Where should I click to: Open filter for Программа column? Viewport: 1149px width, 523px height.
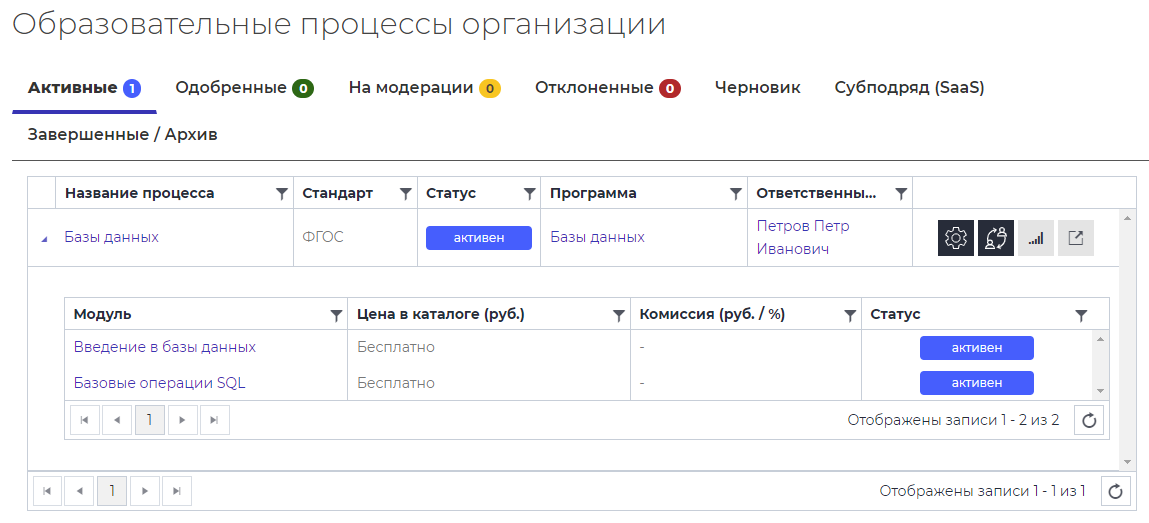(735, 194)
